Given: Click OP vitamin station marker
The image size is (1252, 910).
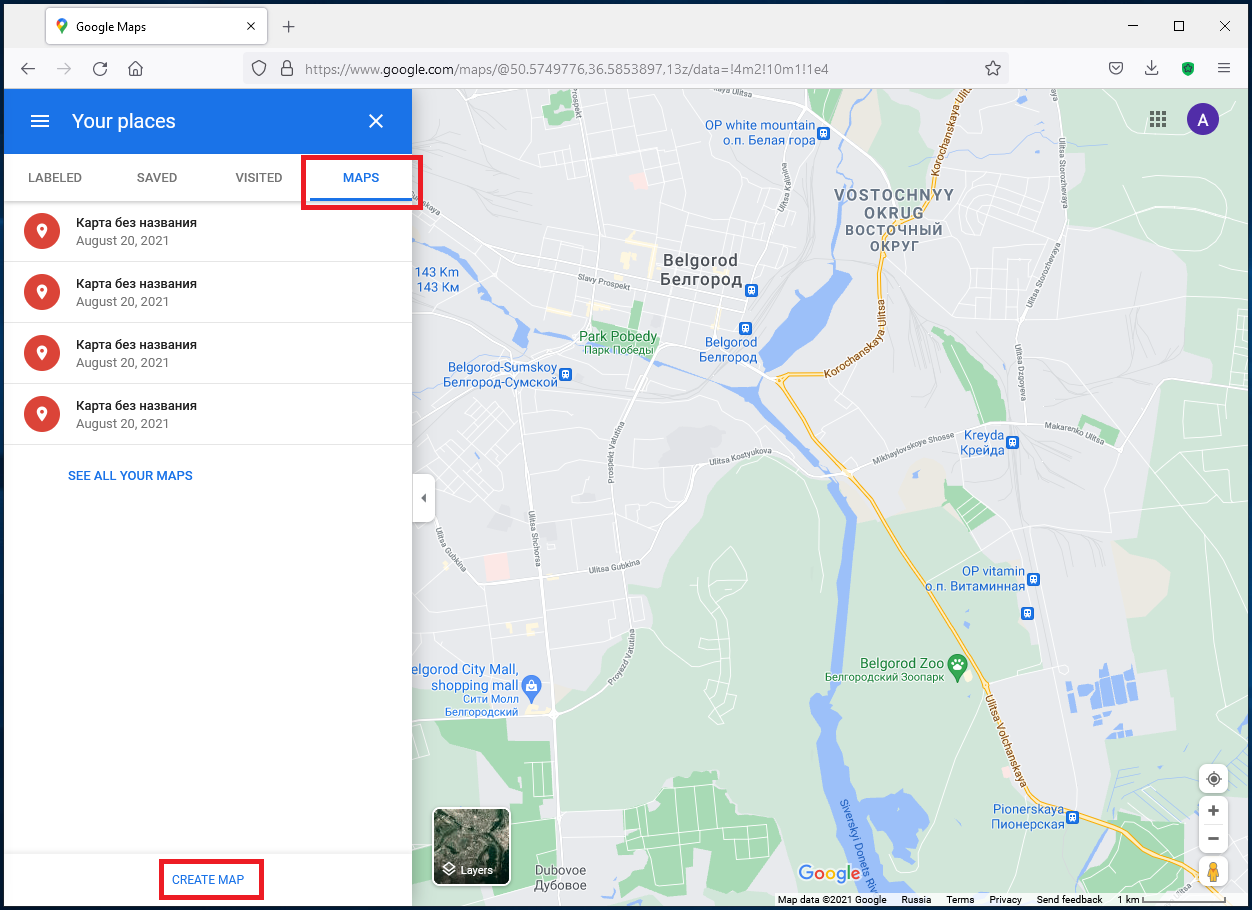Looking at the screenshot, I should tap(1034, 579).
